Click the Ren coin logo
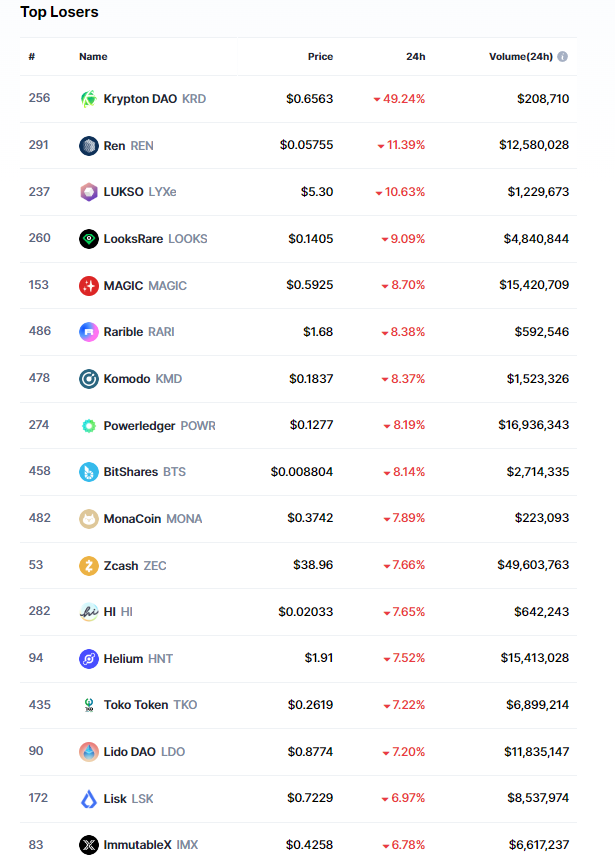 89,146
